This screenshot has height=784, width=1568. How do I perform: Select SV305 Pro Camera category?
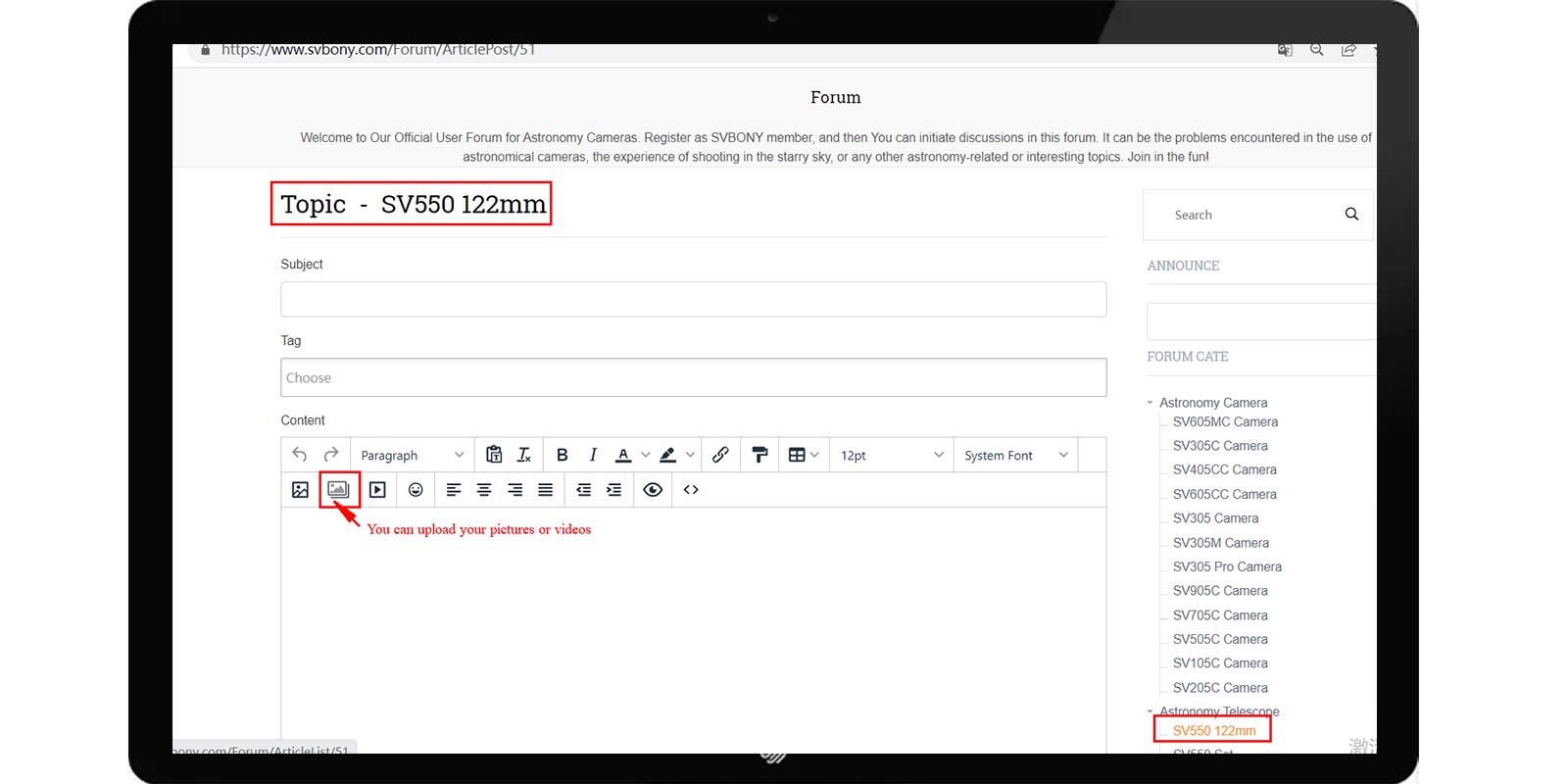tap(1227, 566)
